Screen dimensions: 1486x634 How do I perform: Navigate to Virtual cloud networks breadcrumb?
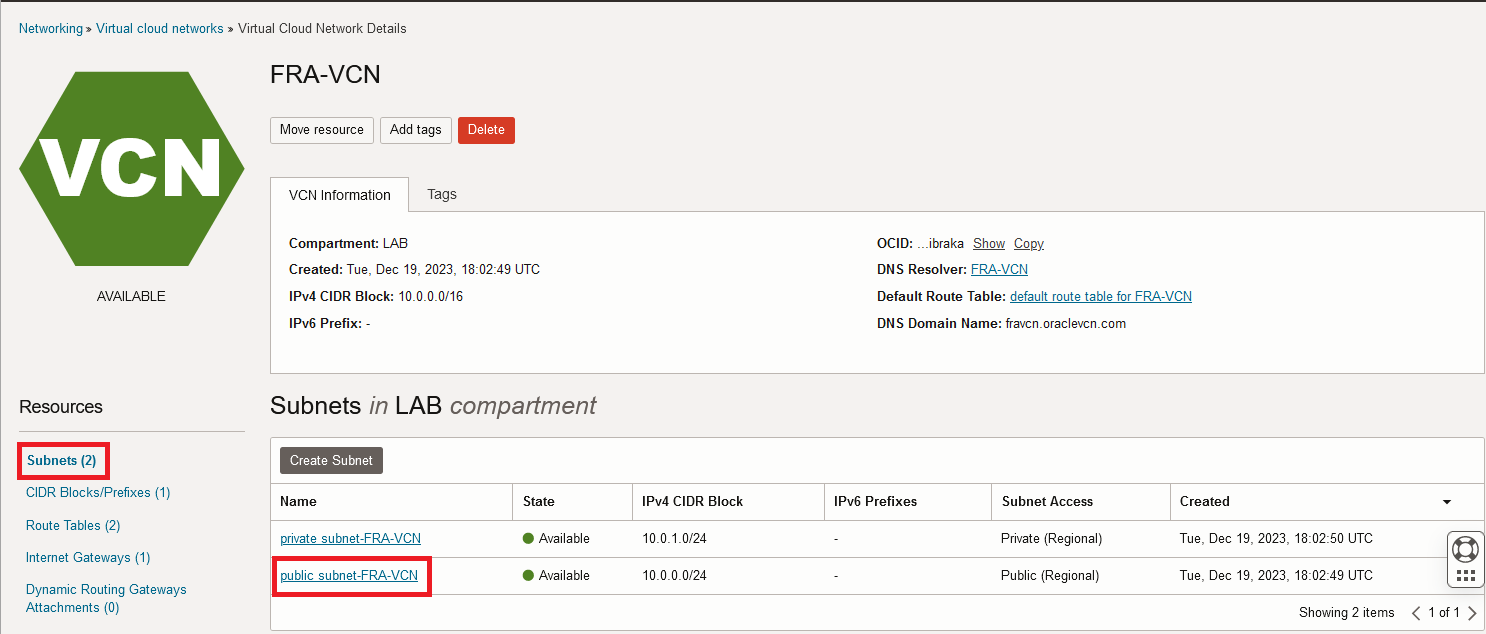click(x=160, y=29)
